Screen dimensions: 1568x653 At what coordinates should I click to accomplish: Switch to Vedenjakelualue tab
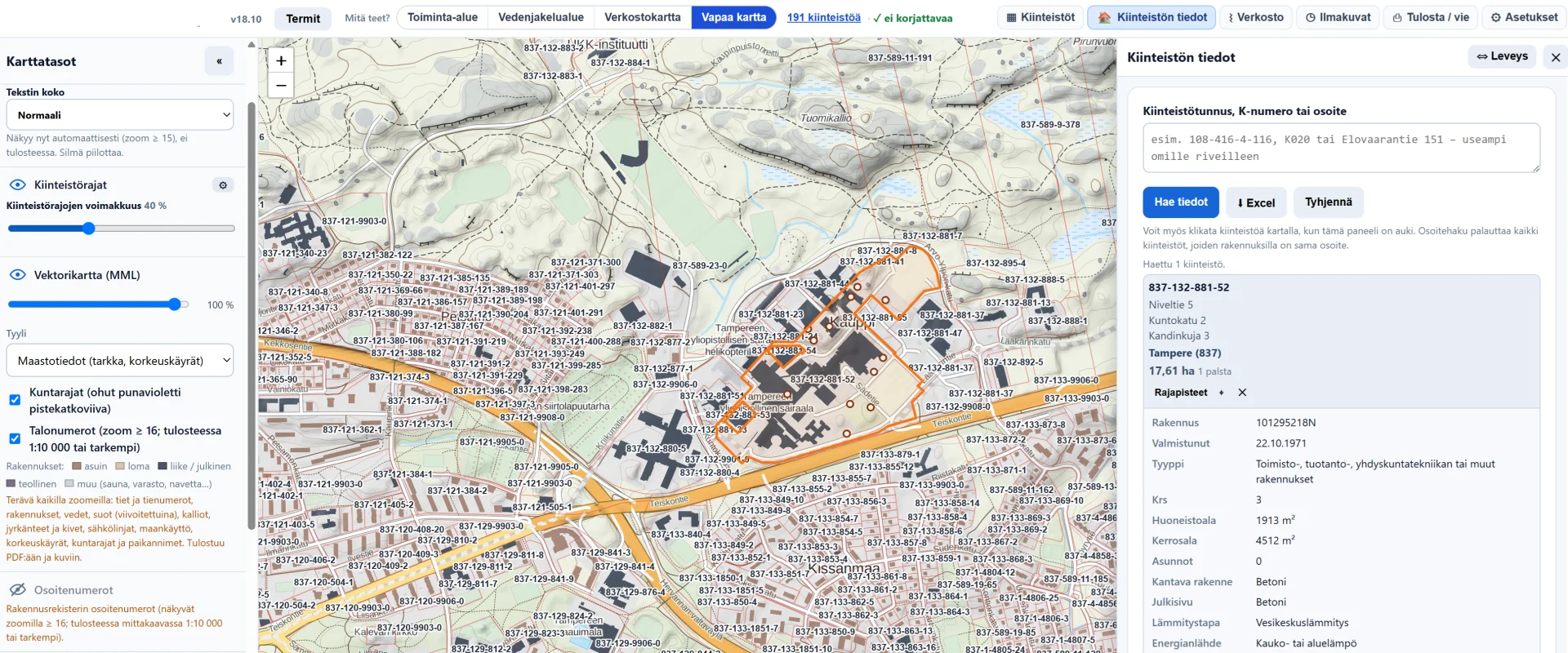coord(541,17)
